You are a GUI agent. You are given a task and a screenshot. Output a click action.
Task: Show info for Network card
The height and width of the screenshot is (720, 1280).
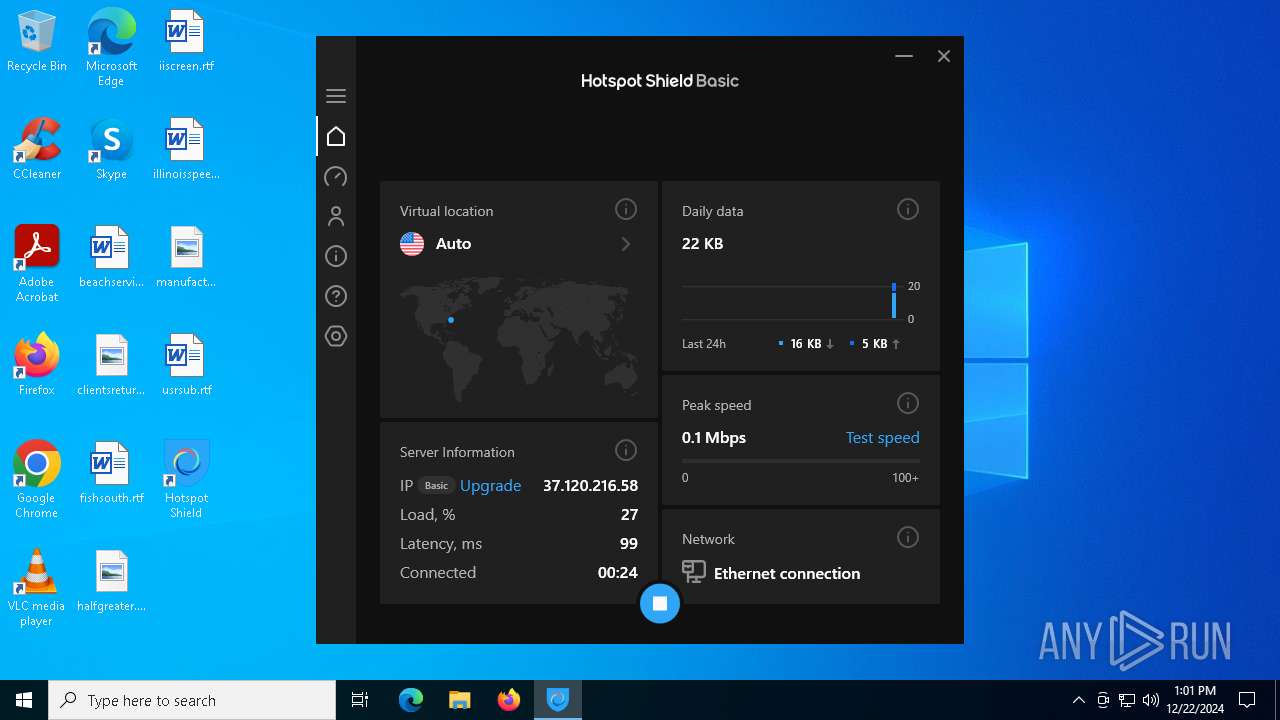click(x=908, y=537)
